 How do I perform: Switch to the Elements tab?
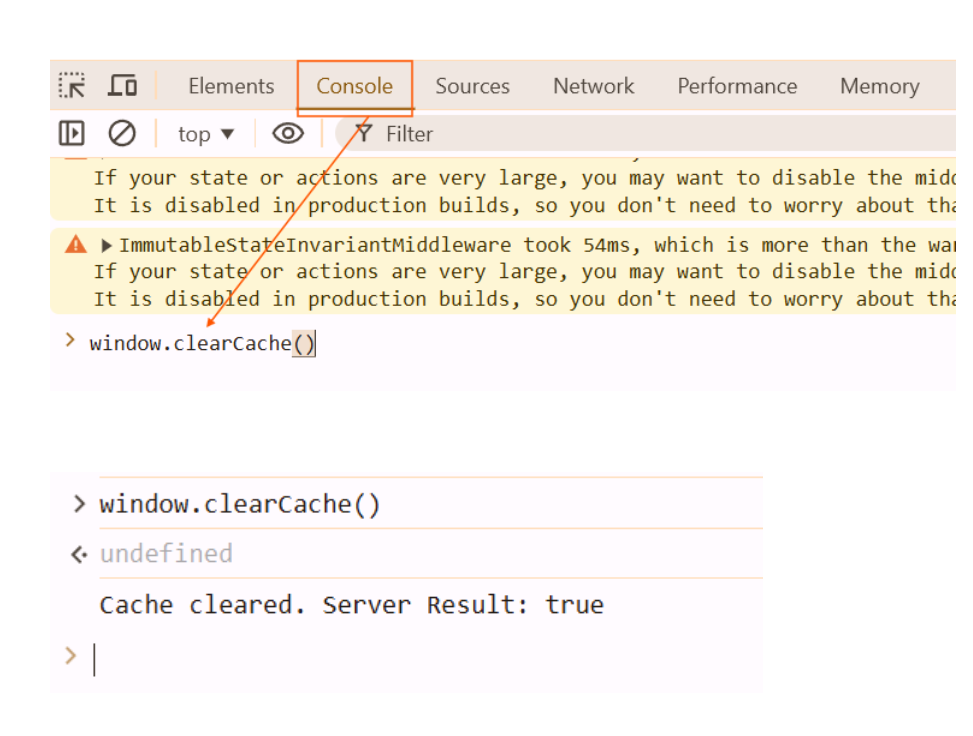coord(231,86)
